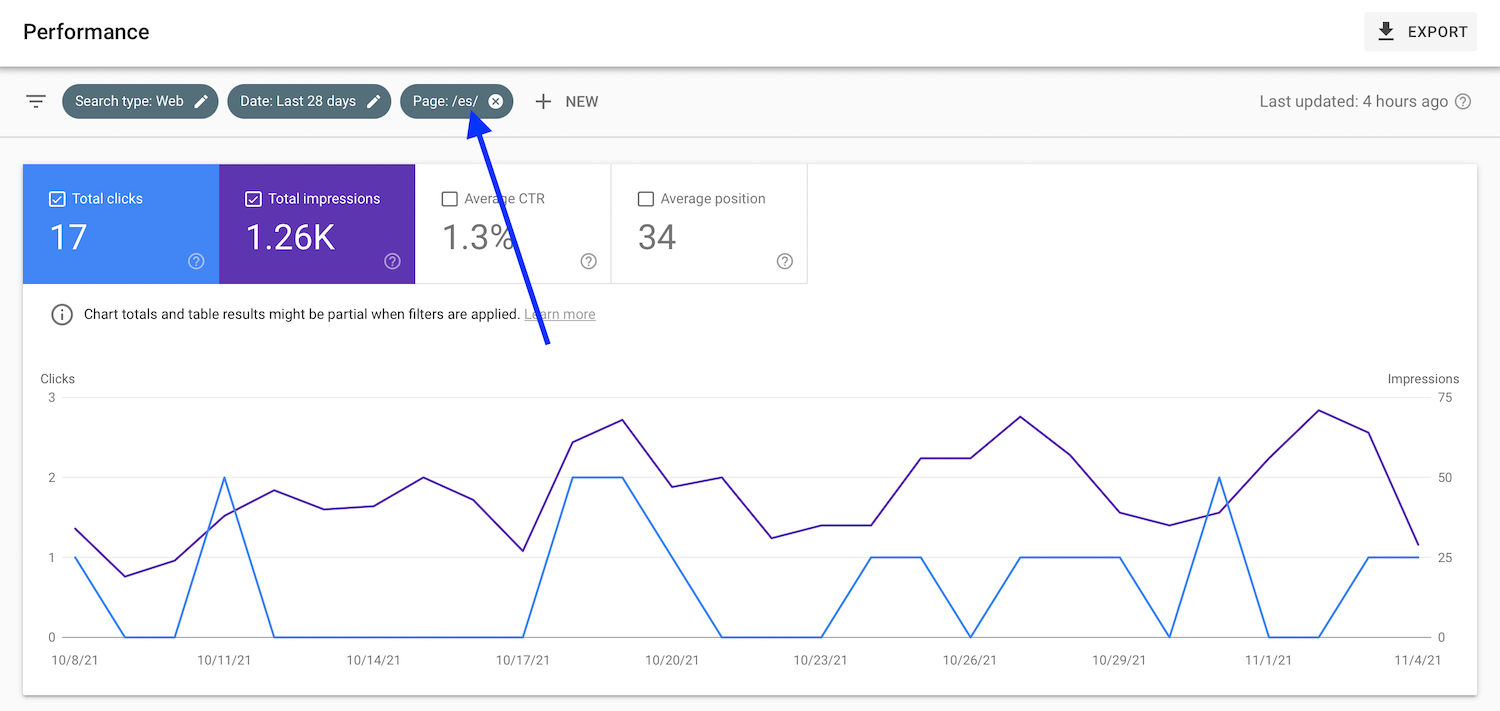The width and height of the screenshot is (1500, 711).
Task: Click the Performance page heading
Action: click(x=86, y=32)
